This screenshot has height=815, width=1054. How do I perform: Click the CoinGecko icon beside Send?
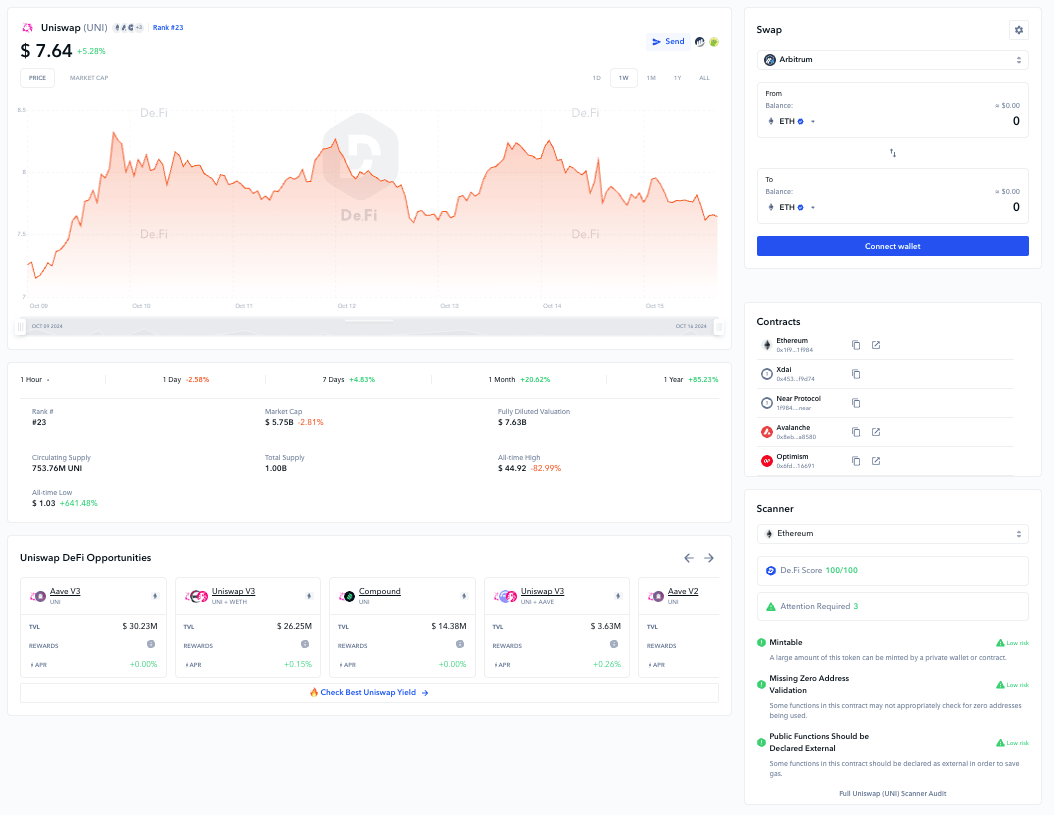(x=714, y=42)
